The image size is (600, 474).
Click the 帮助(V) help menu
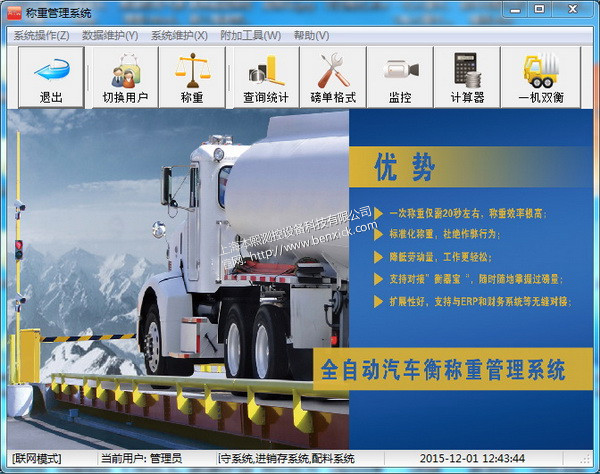point(311,36)
